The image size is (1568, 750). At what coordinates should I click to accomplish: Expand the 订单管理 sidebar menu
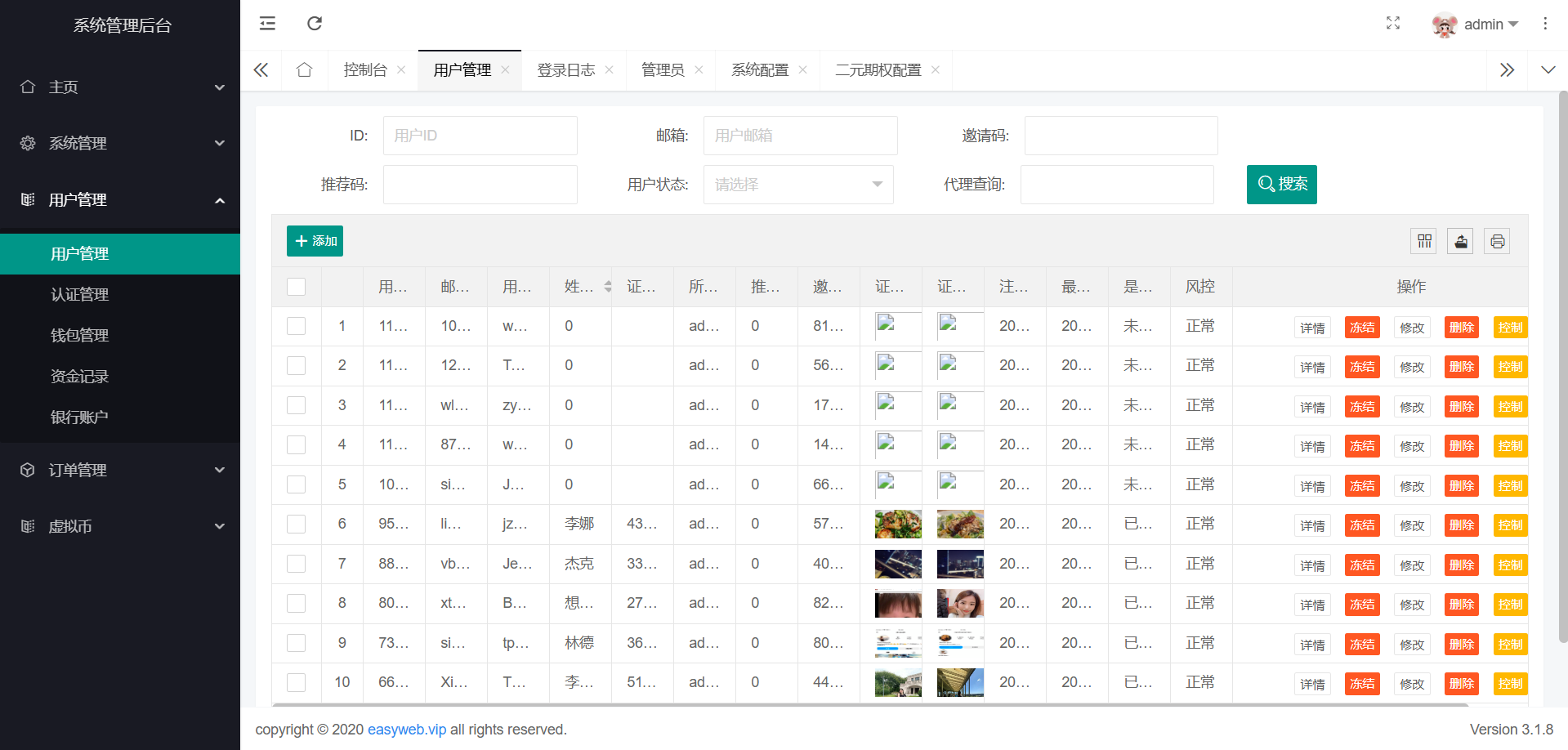pyautogui.click(x=120, y=470)
